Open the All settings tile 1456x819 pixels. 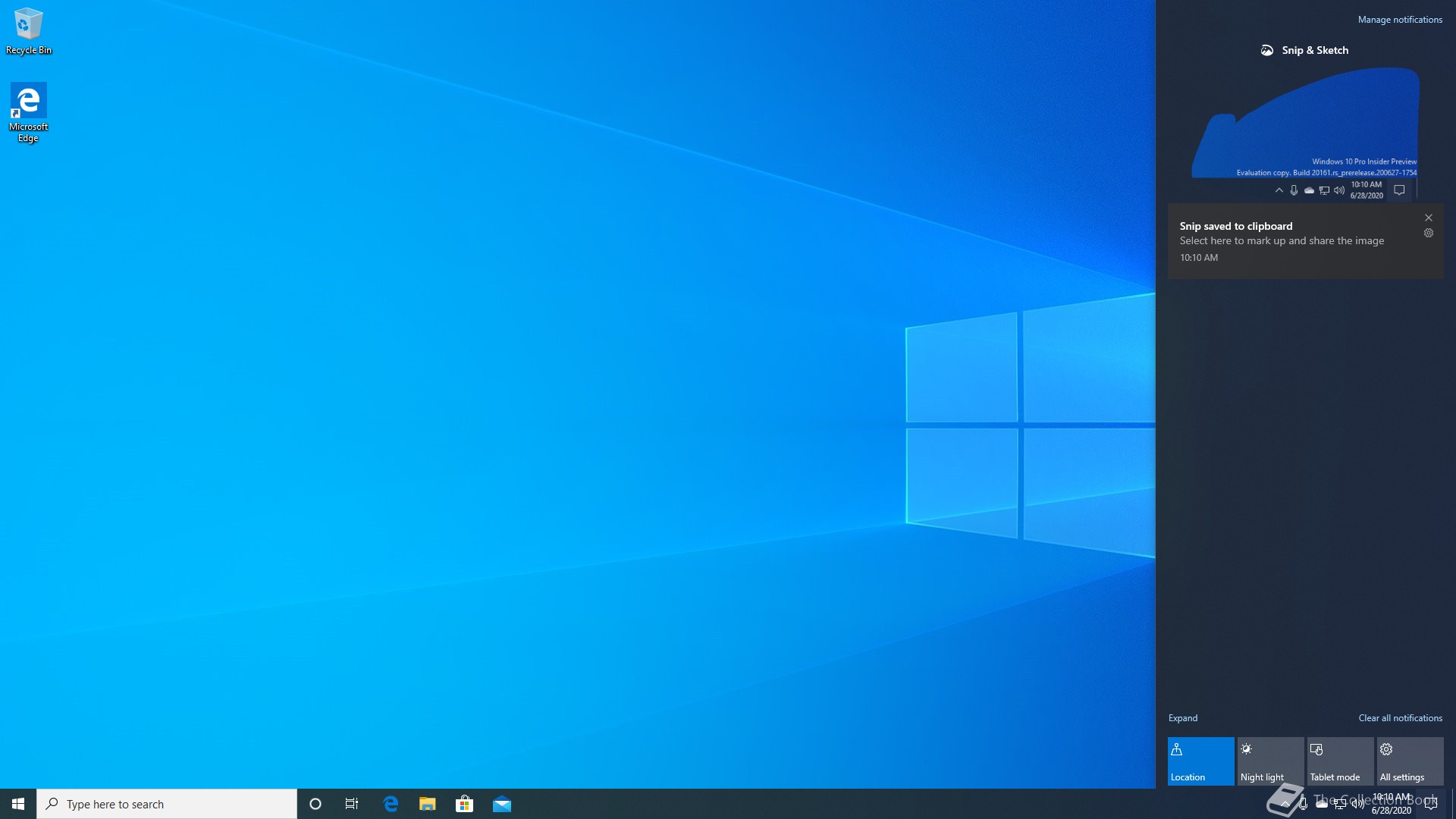1410,761
